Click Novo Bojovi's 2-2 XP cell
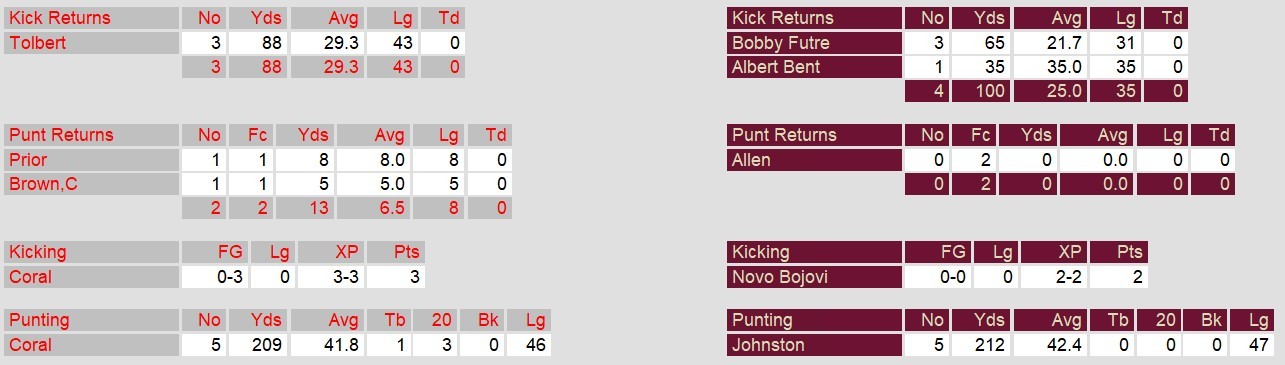 pos(1053,277)
